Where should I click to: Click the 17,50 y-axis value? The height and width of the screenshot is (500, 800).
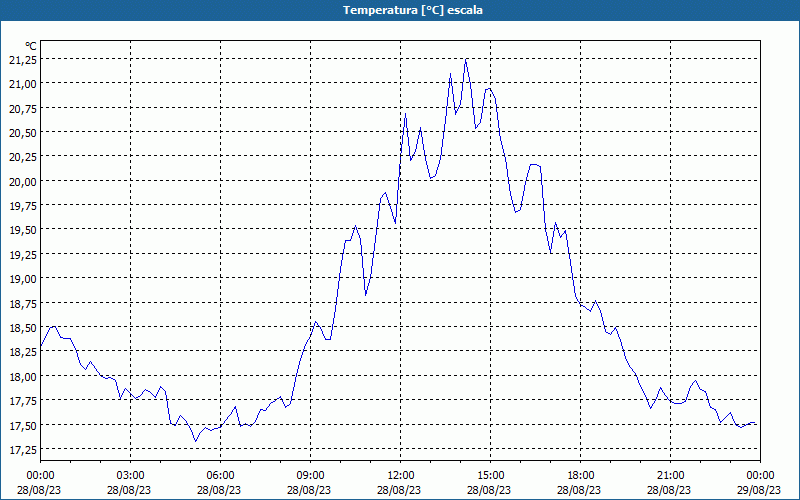[23, 426]
